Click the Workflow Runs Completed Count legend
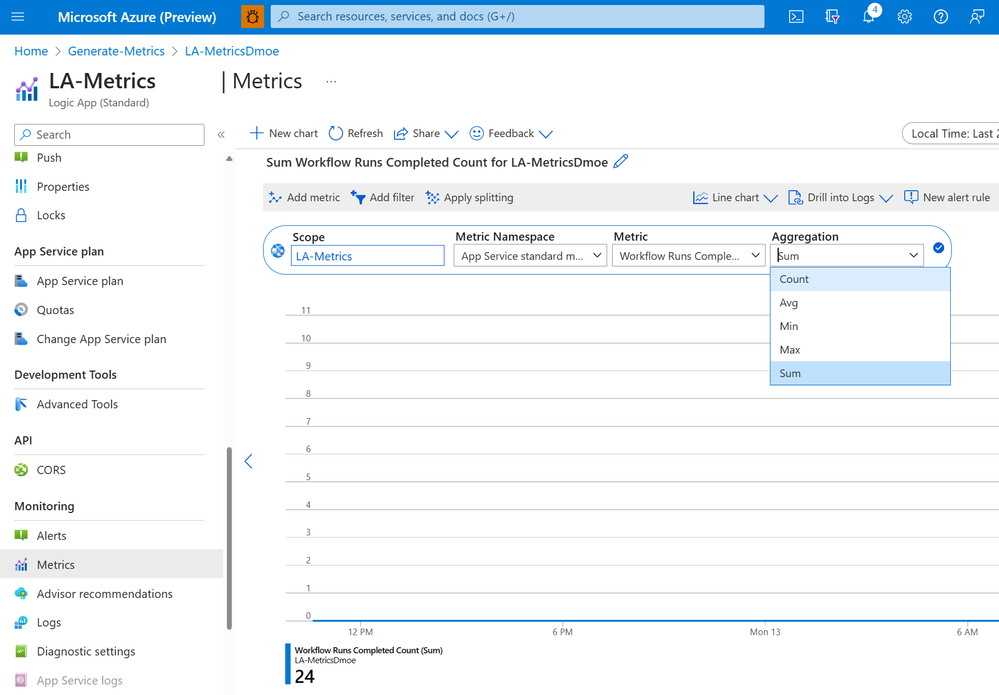999x695 pixels. [364, 664]
